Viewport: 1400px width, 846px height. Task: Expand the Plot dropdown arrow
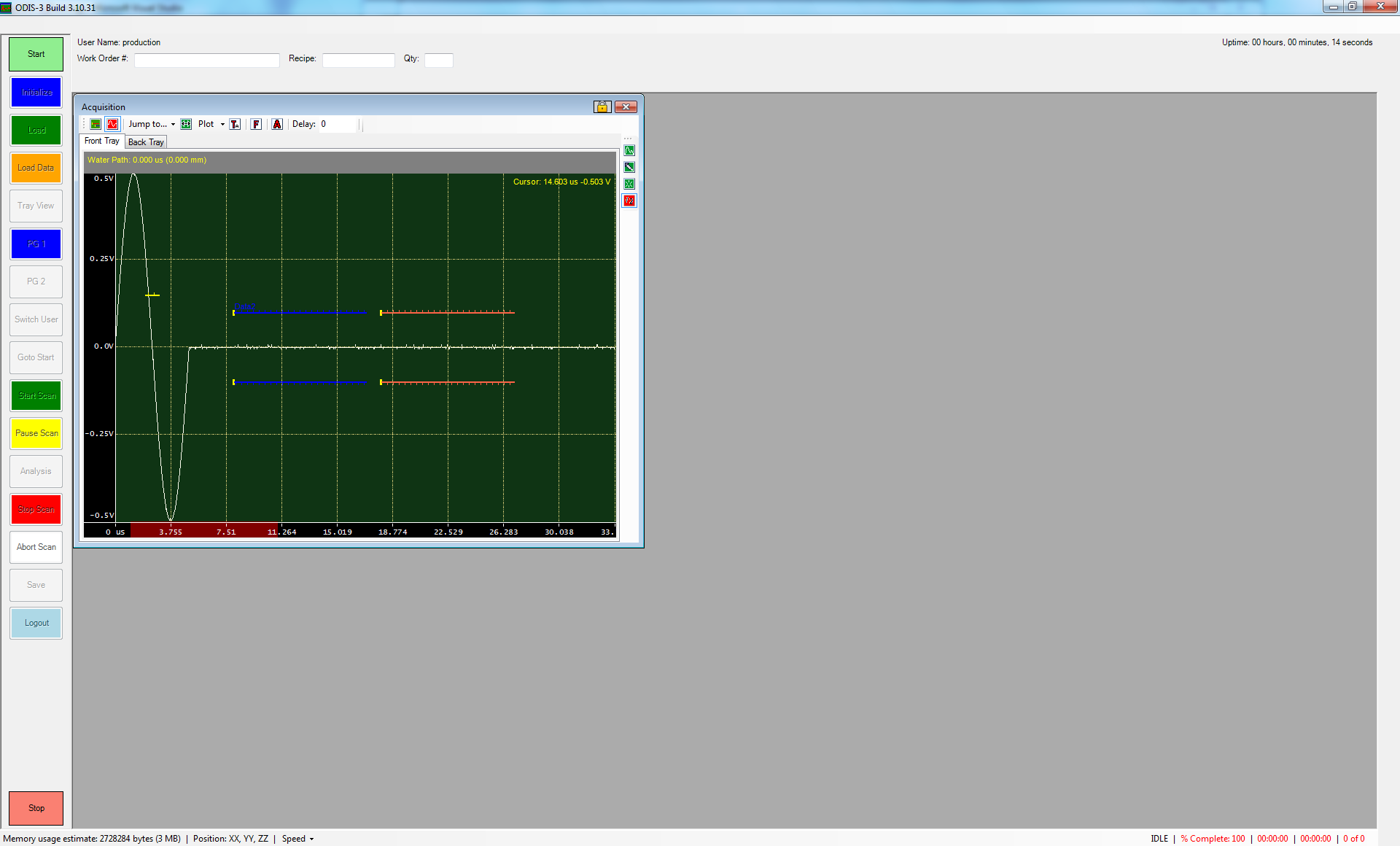222,124
